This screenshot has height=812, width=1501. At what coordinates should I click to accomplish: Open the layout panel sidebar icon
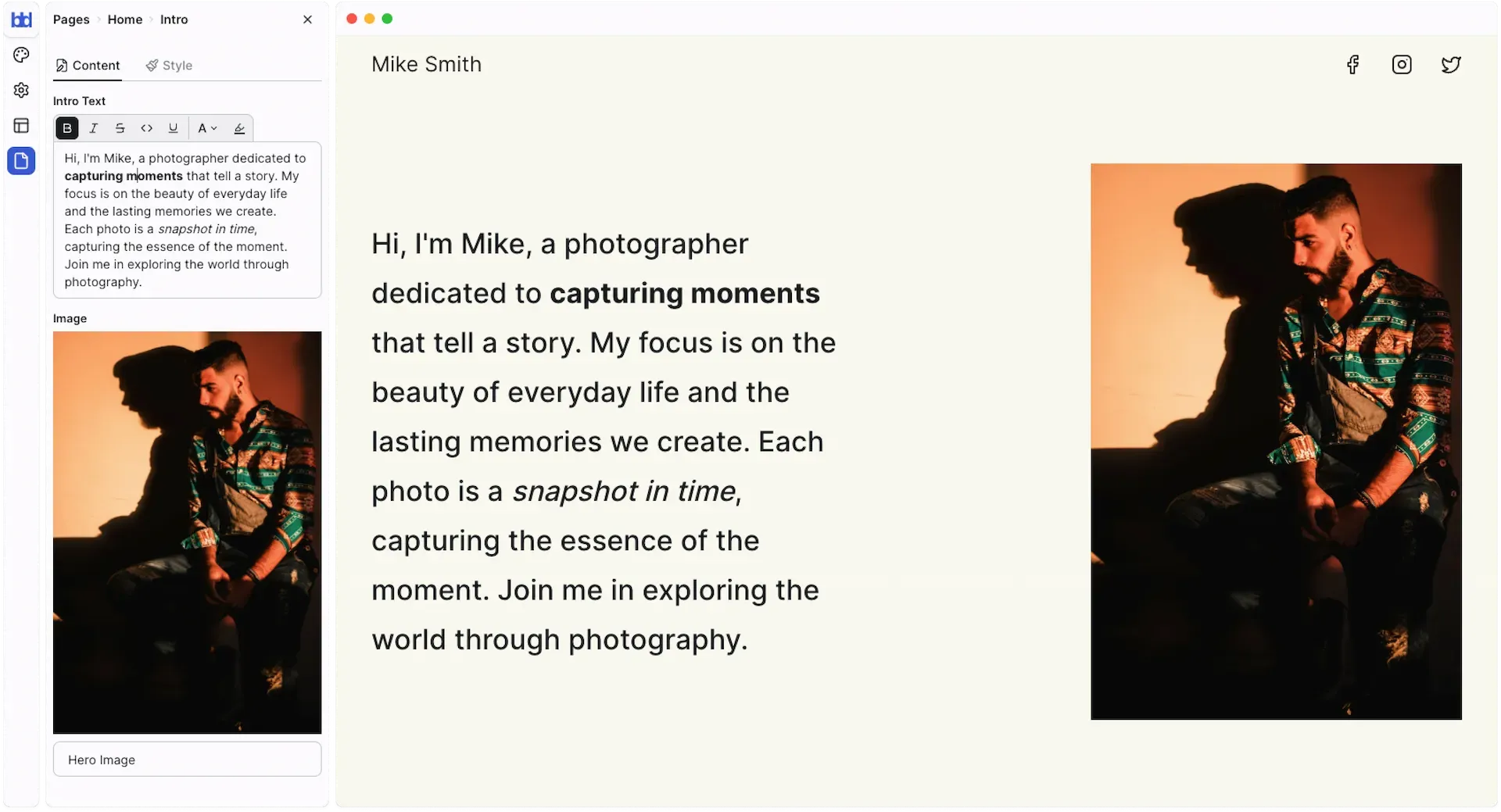coord(21,126)
